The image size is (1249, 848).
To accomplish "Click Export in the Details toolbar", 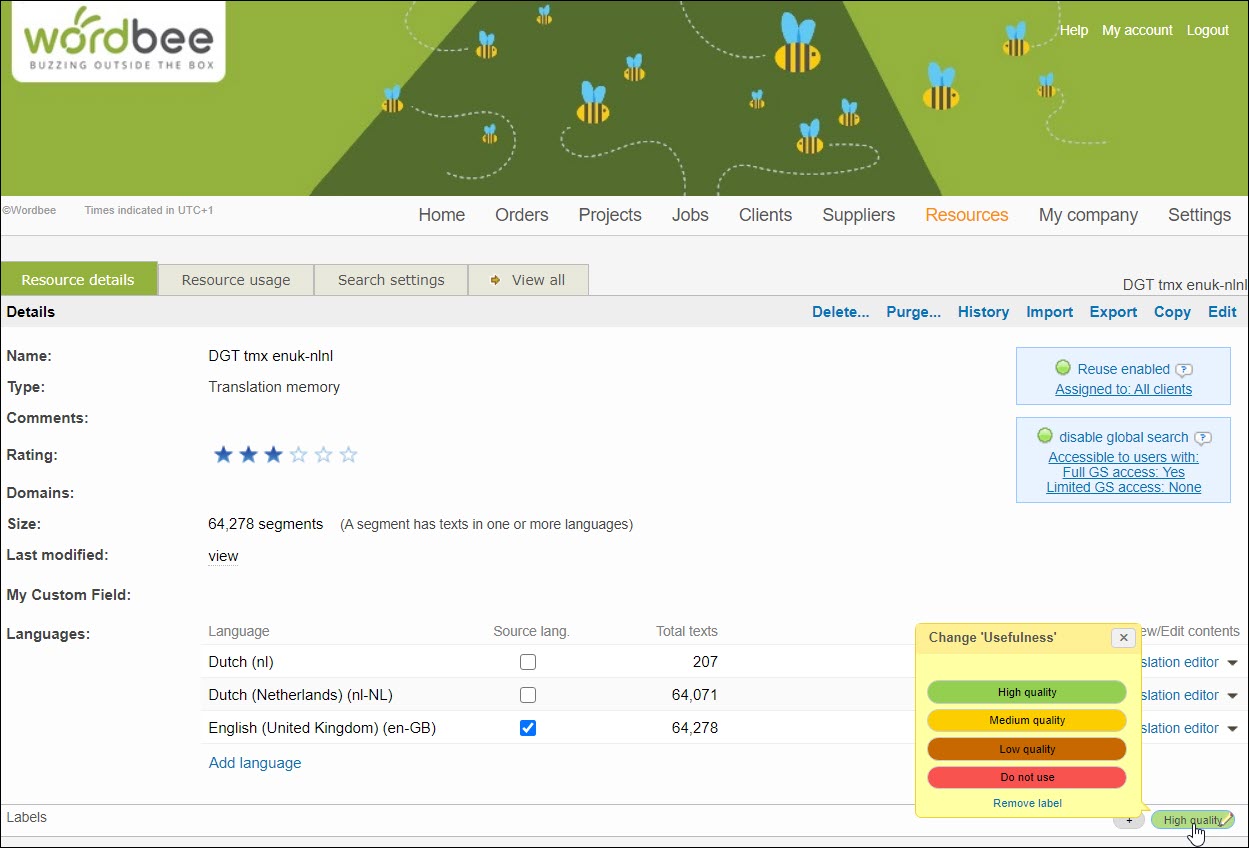I will point(1113,312).
